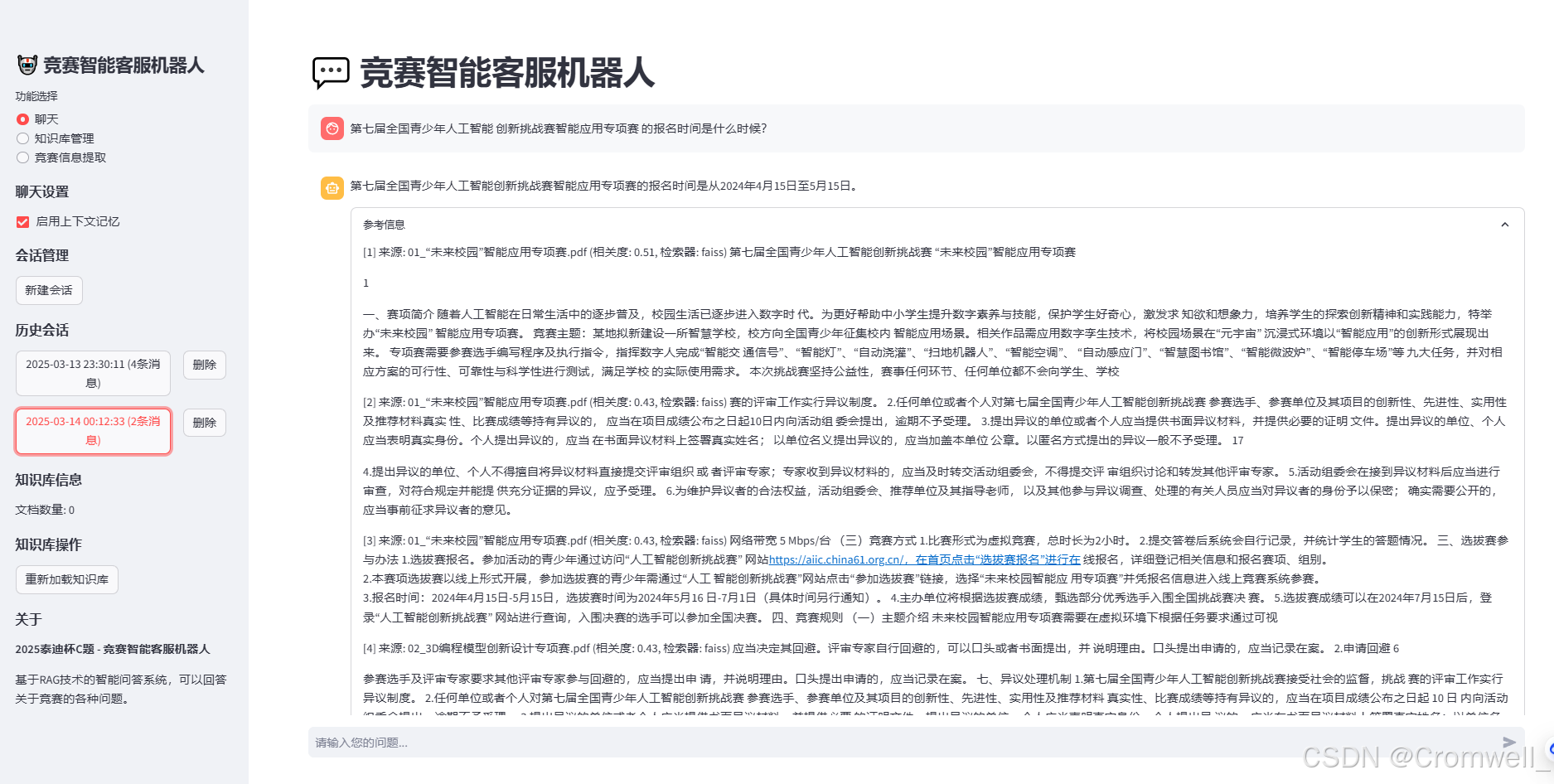
Task: Click the chat bubble icon beside main title
Action: 331,73
